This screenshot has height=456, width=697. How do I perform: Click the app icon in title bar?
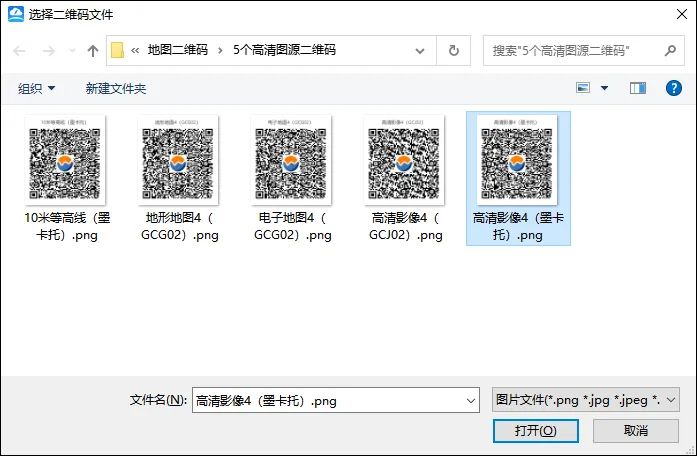[16, 14]
